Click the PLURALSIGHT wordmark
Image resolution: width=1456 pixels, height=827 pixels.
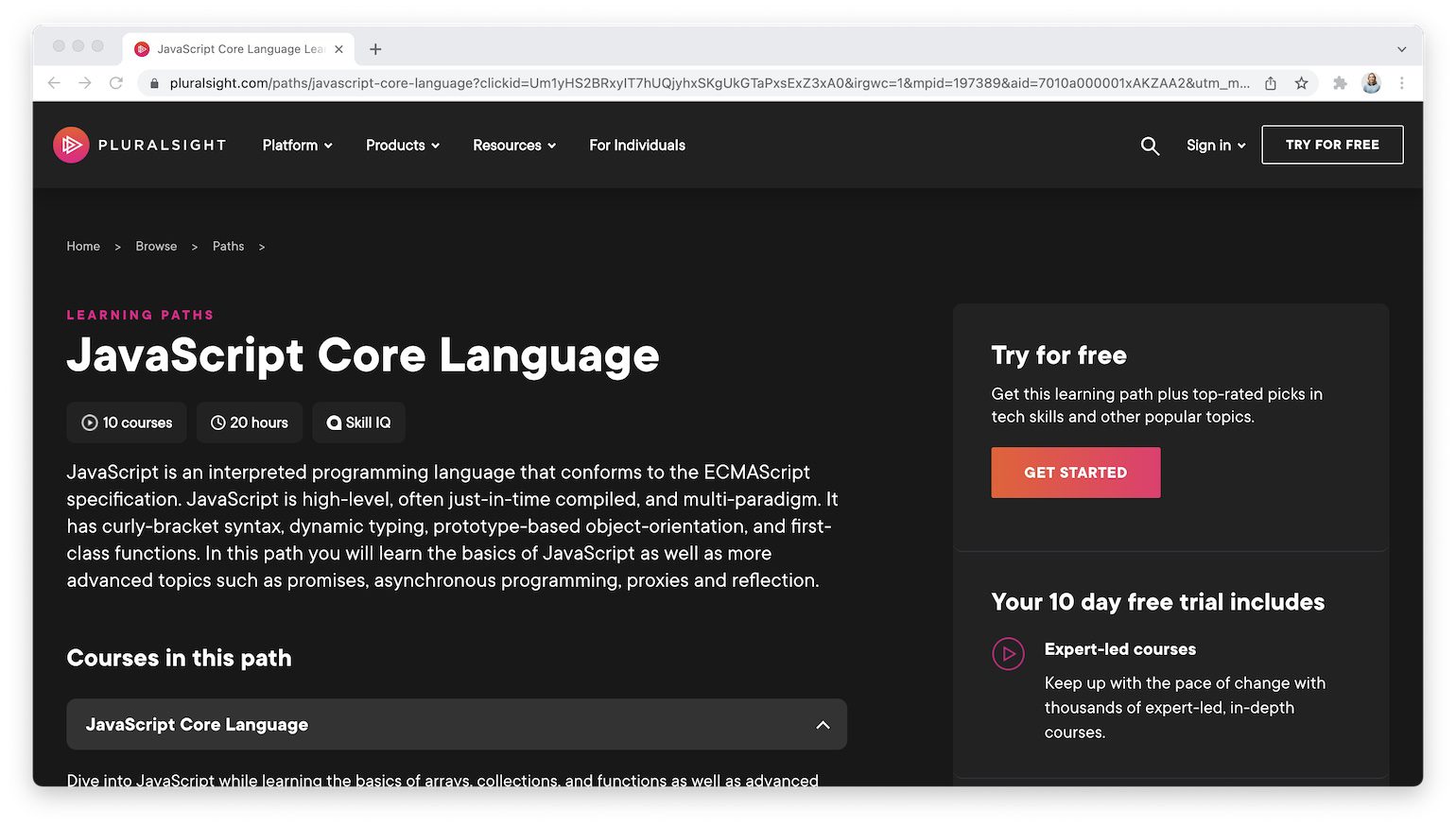[162, 145]
